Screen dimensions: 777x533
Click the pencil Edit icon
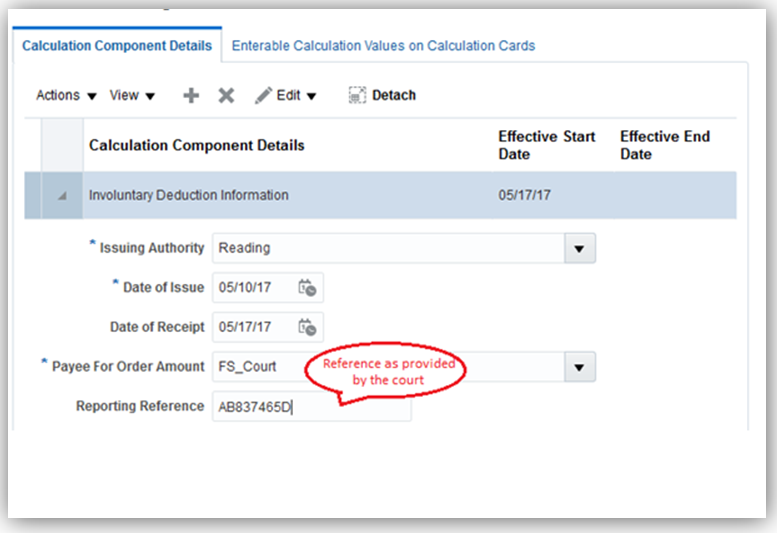click(x=264, y=95)
